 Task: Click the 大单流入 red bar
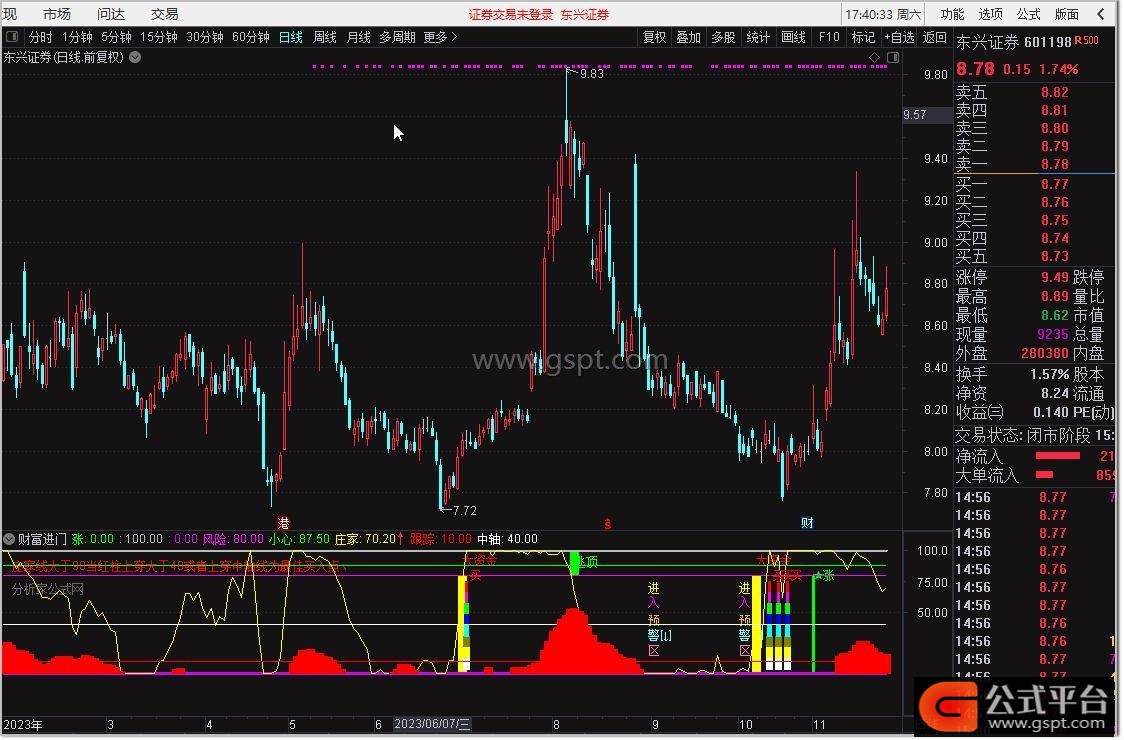pos(1044,475)
